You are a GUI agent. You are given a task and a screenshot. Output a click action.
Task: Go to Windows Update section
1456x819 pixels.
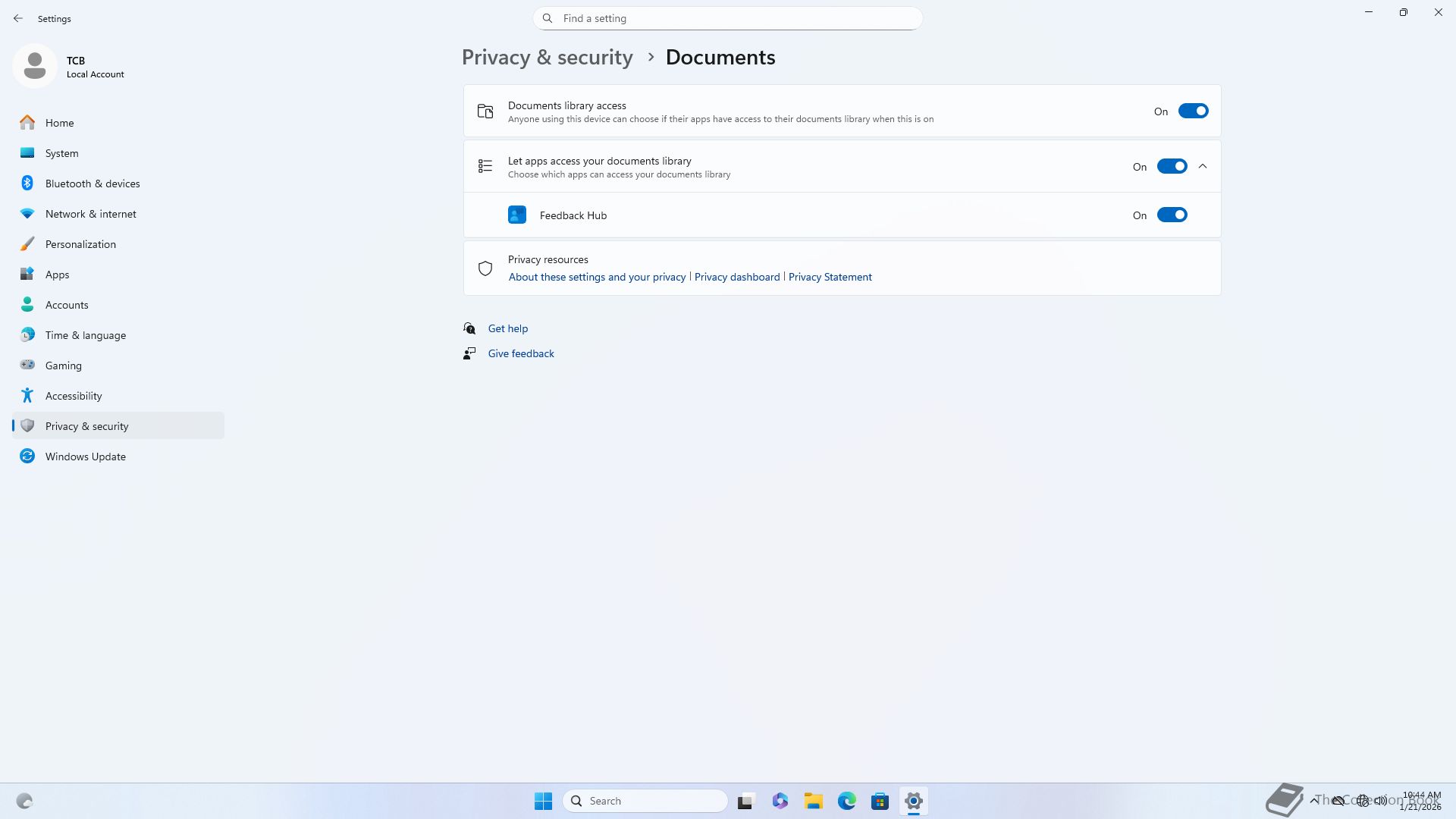tap(85, 457)
